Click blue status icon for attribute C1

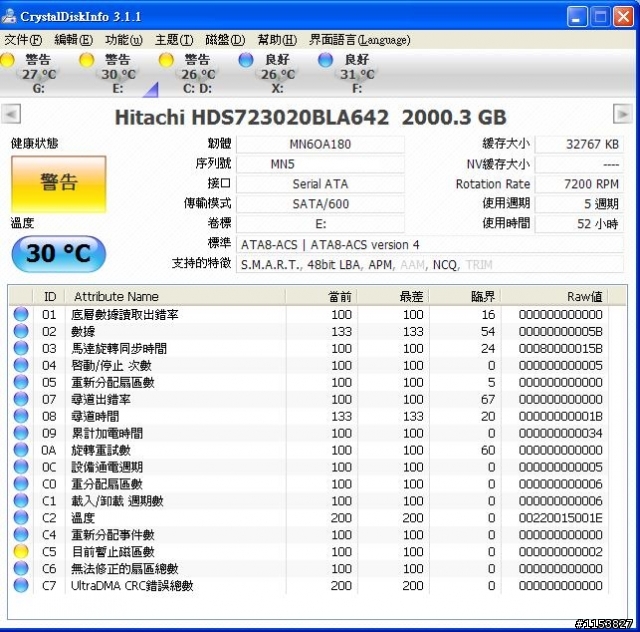pos(21,501)
